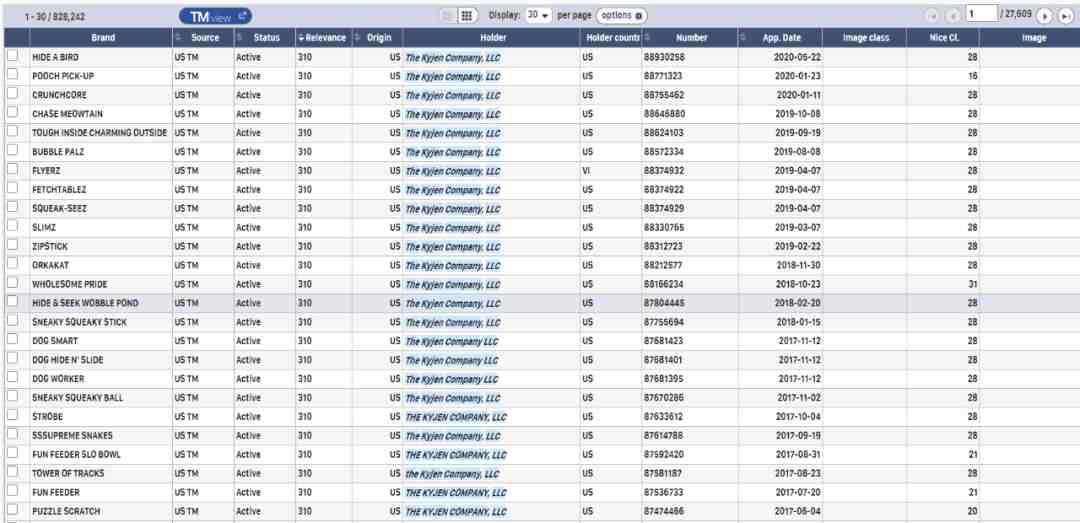
Task: Click the Holder country column header
Action: tap(611, 38)
